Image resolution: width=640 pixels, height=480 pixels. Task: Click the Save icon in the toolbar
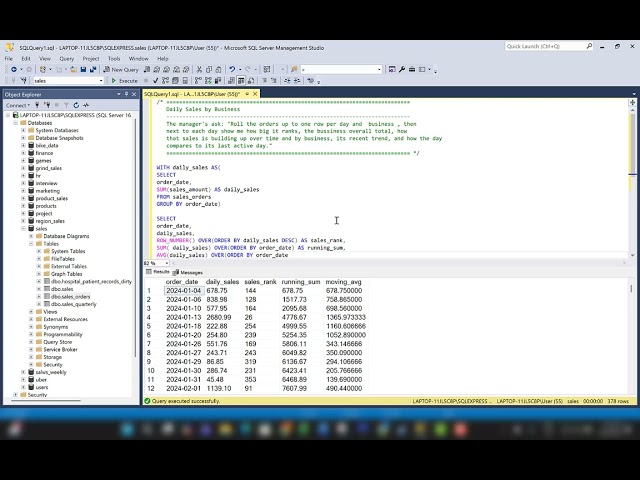pyautogui.click(x=83, y=69)
